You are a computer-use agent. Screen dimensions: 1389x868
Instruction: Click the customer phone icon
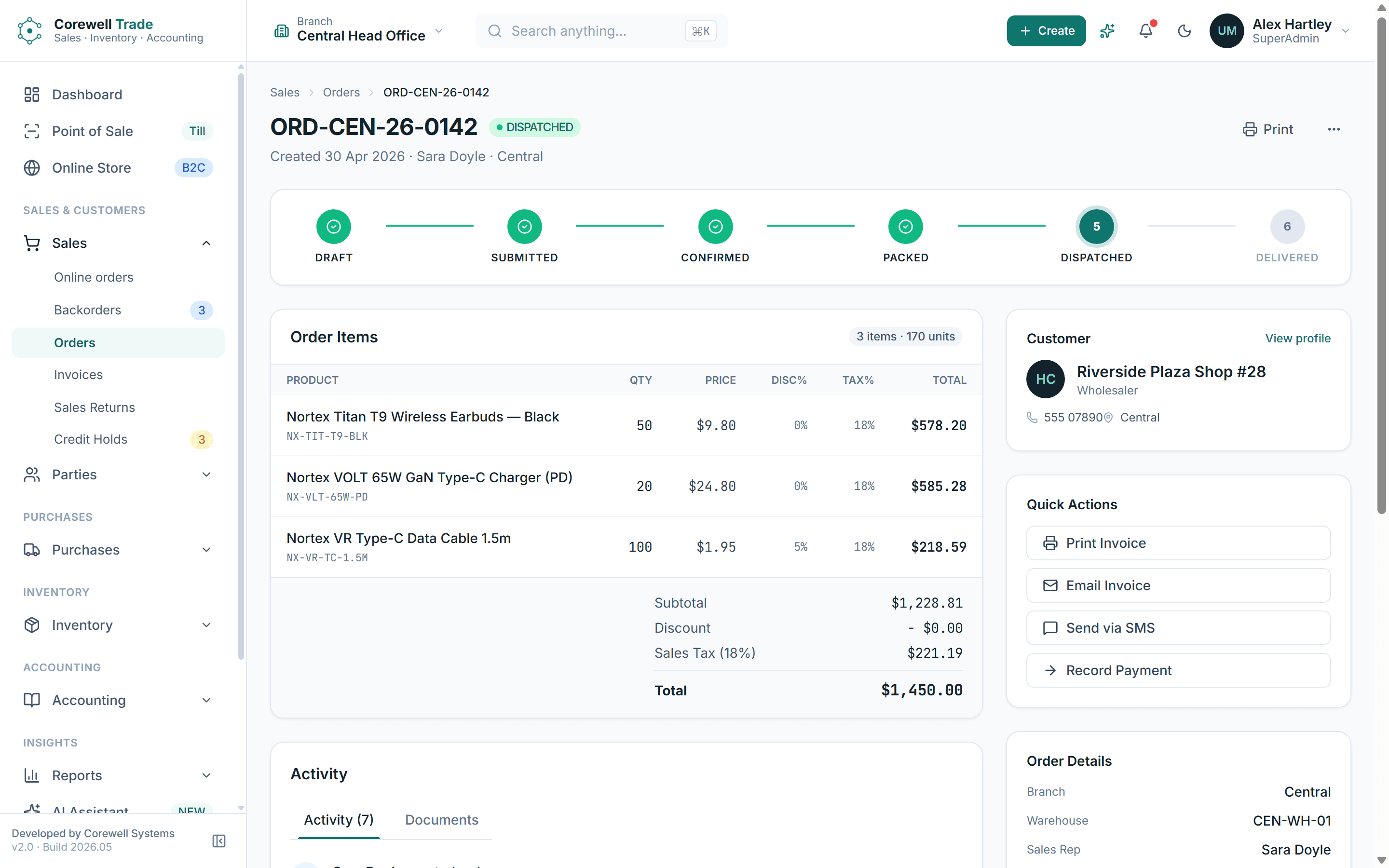(x=1032, y=418)
